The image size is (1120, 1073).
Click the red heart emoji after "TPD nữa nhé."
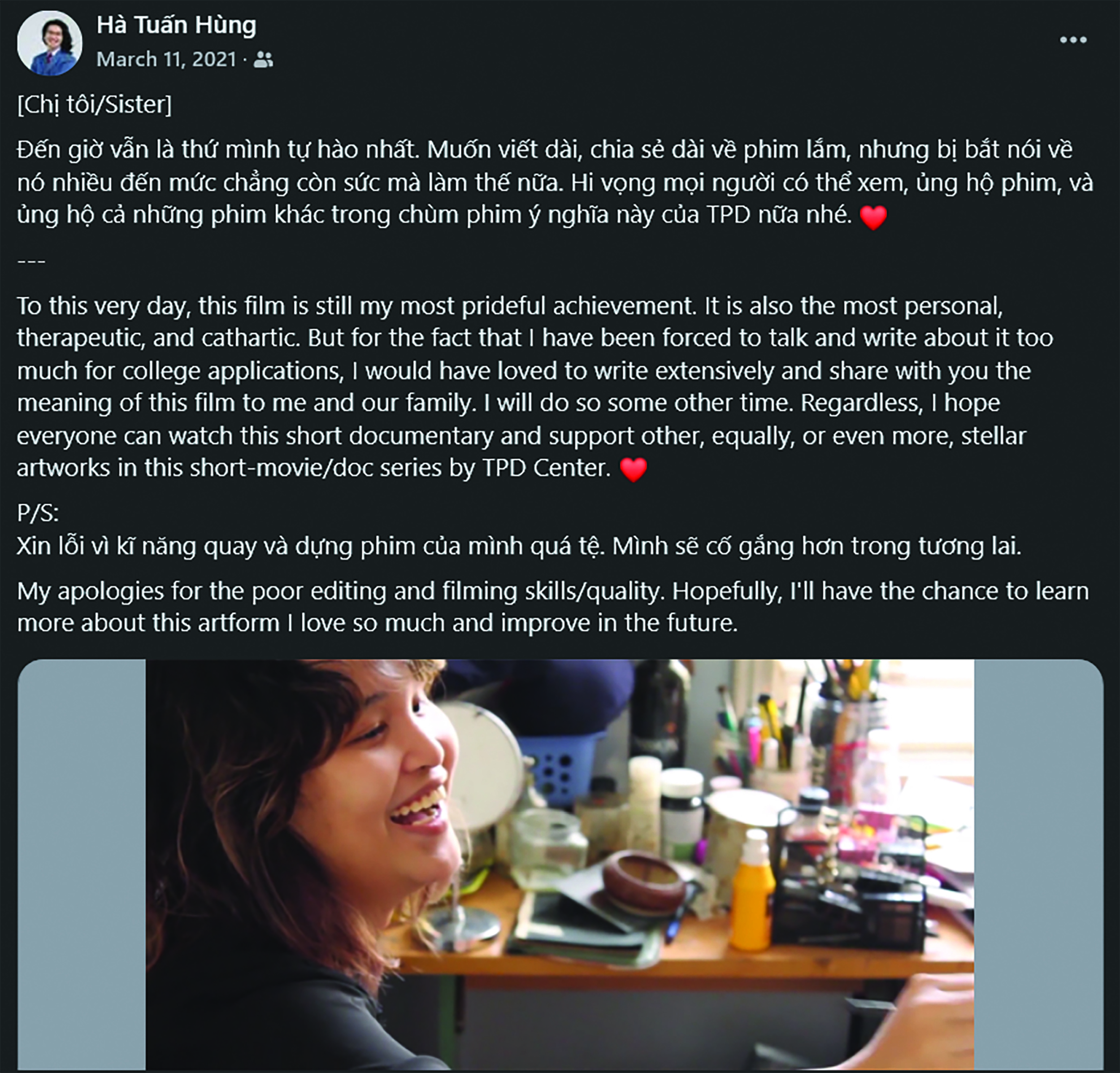873,217
